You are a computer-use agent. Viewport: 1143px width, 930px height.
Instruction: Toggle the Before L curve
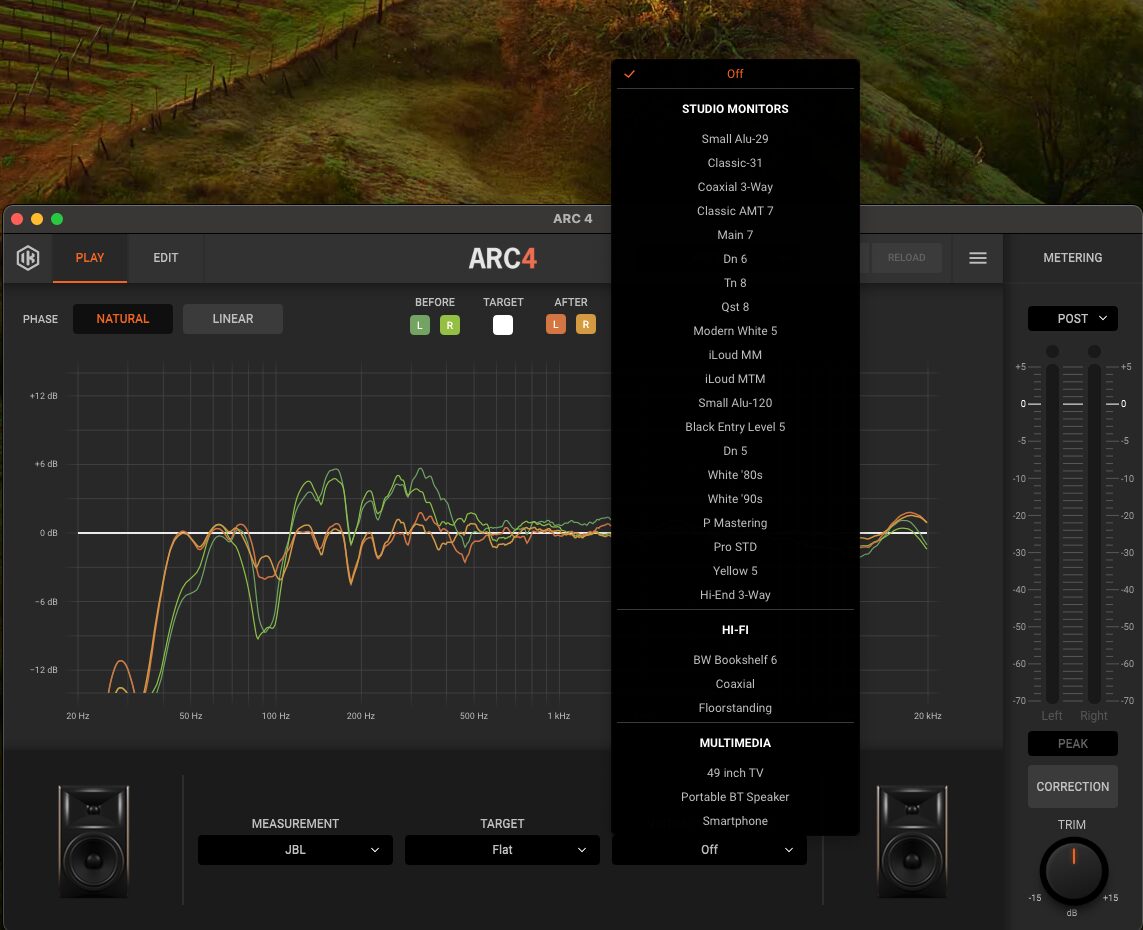tap(420, 325)
